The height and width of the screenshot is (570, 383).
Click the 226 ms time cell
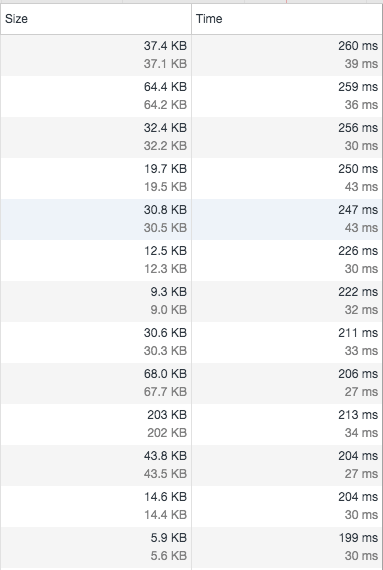[x=287, y=260]
